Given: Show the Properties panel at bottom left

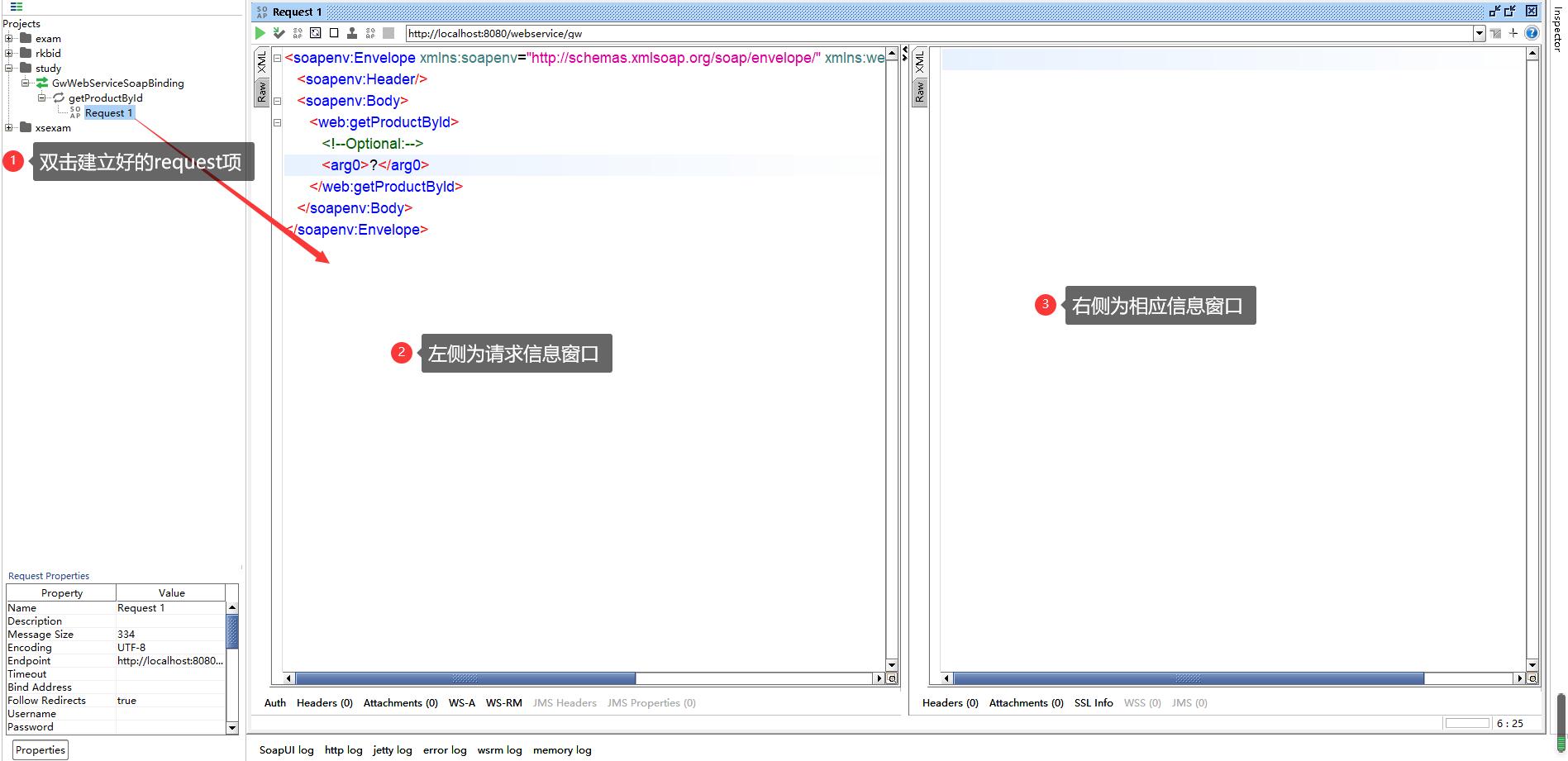Looking at the screenshot, I should [x=40, y=749].
